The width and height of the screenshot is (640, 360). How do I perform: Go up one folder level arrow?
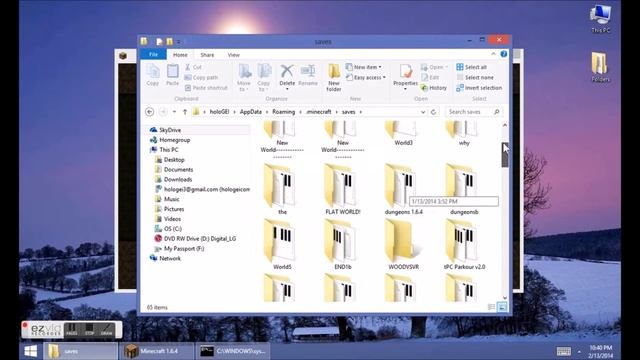pos(185,112)
